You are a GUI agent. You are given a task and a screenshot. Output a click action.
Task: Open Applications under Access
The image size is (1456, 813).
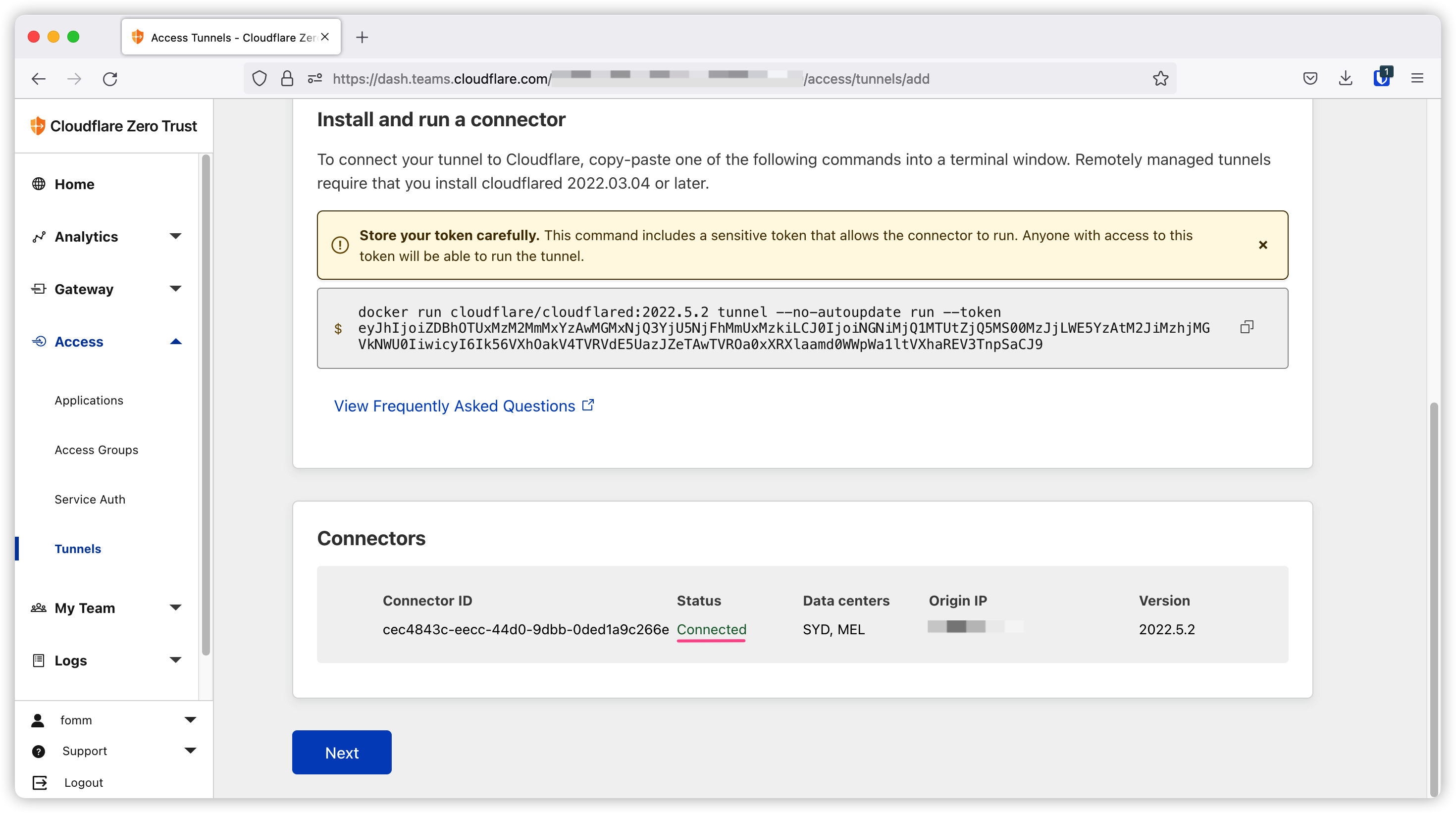89,400
